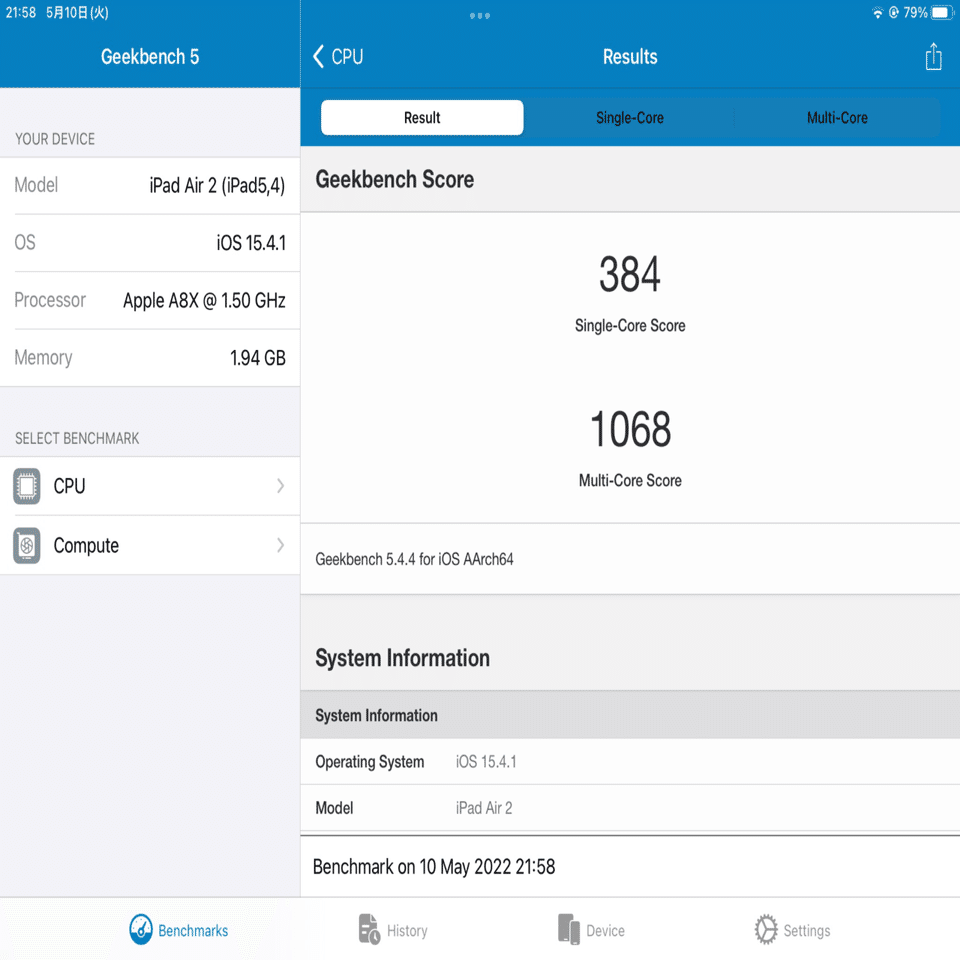Tap the battery indicator icon
The width and height of the screenshot is (960, 960).
(x=942, y=12)
